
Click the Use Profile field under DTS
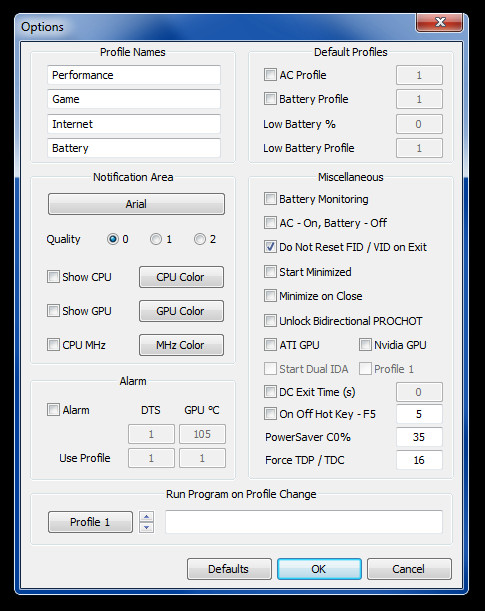coord(151,458)
